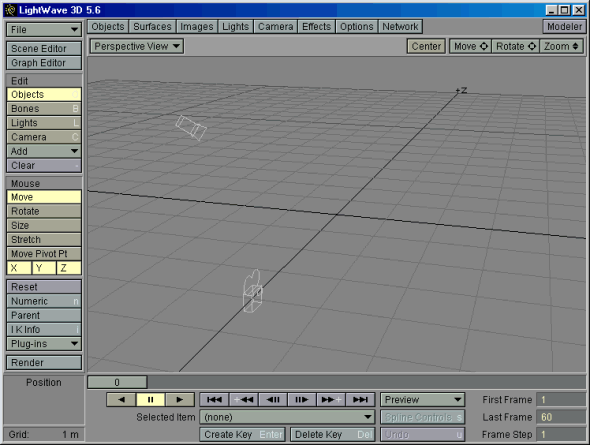
Task: Click the frame slider handle showing 0
Action: click(117, 382)
